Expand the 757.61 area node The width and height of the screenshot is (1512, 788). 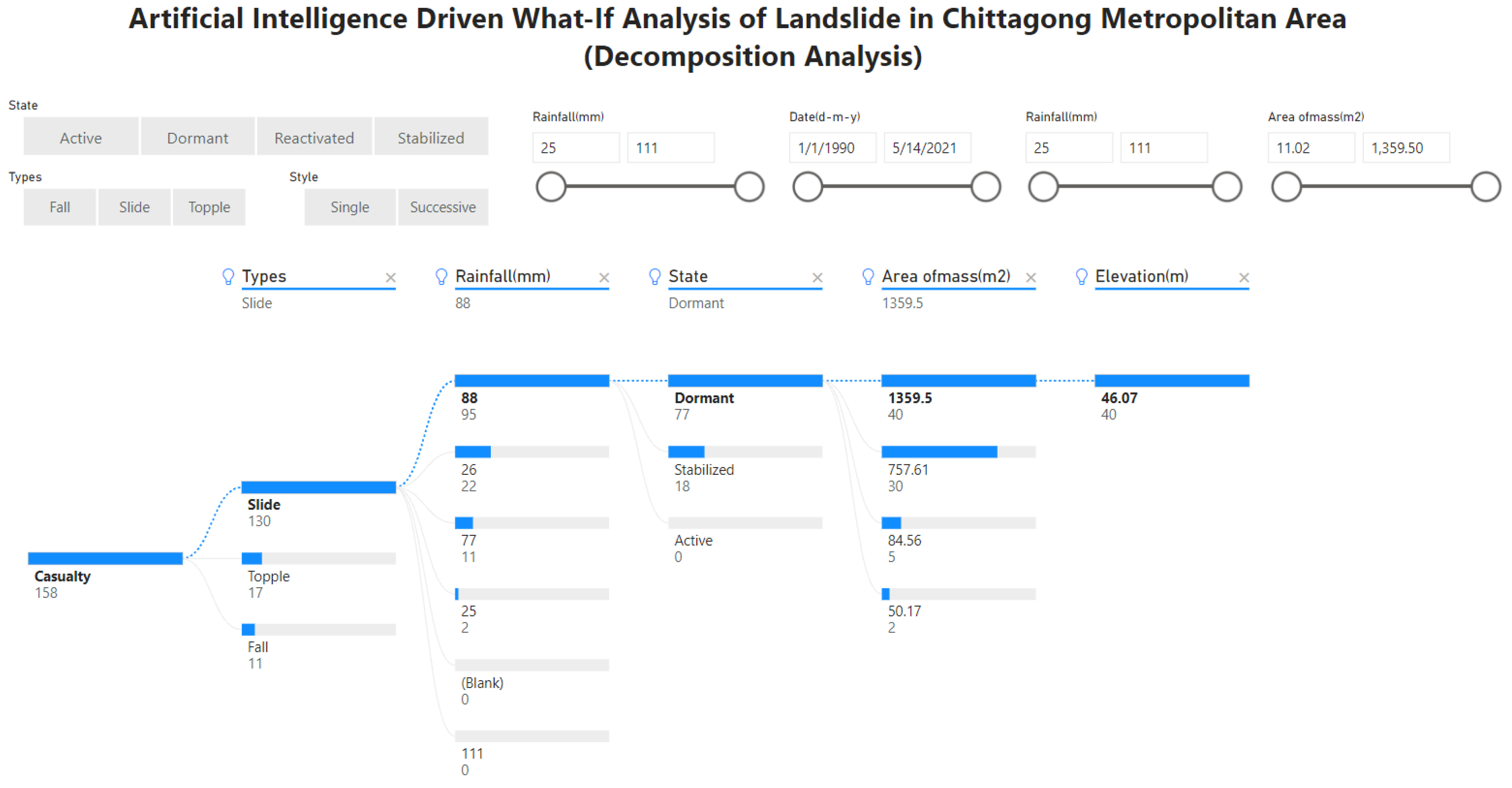pyautogui.click(x=958, y=452)
